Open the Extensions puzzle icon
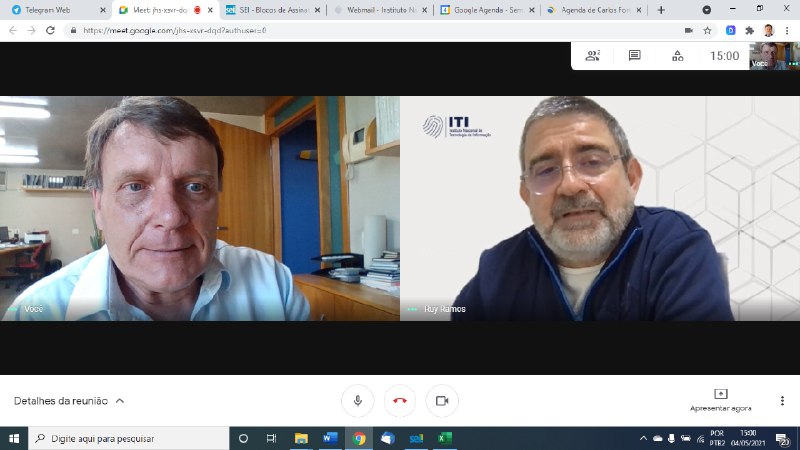This screenshot has height=450, width=800. click(x=749, y=31)
